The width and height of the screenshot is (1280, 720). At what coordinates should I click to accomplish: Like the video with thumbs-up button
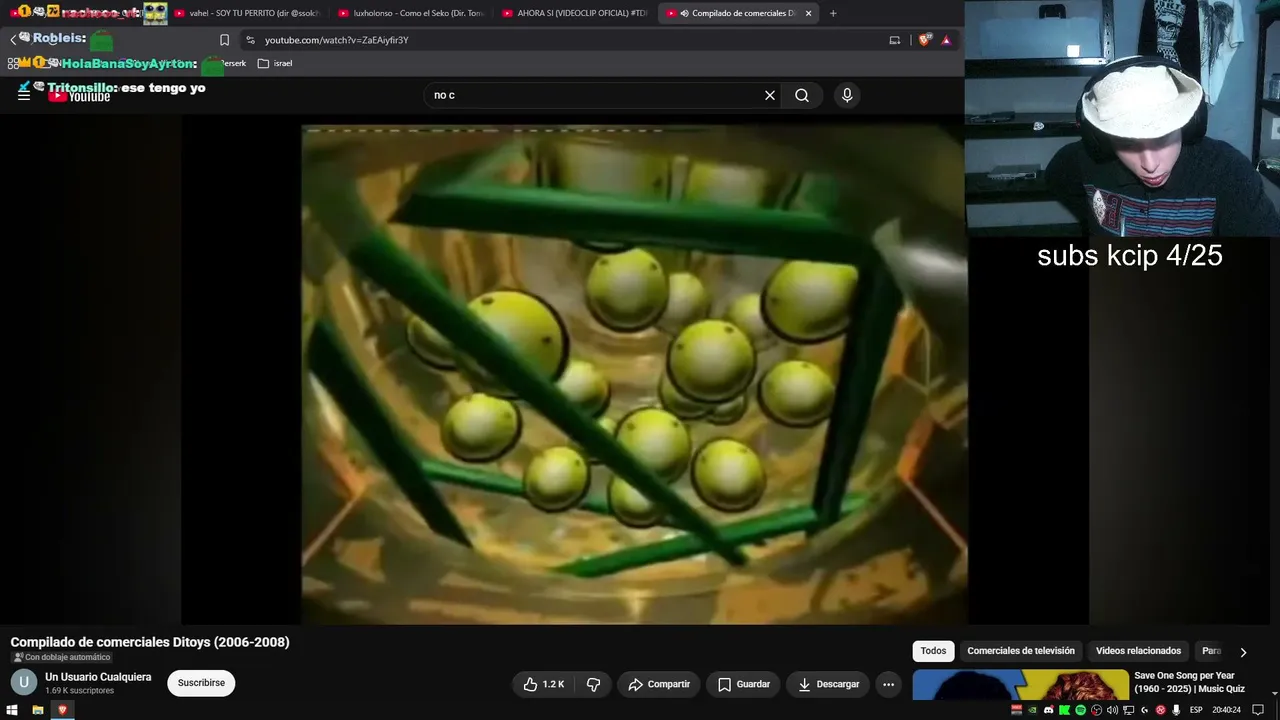pyautogui.click(x=543, y=684)
